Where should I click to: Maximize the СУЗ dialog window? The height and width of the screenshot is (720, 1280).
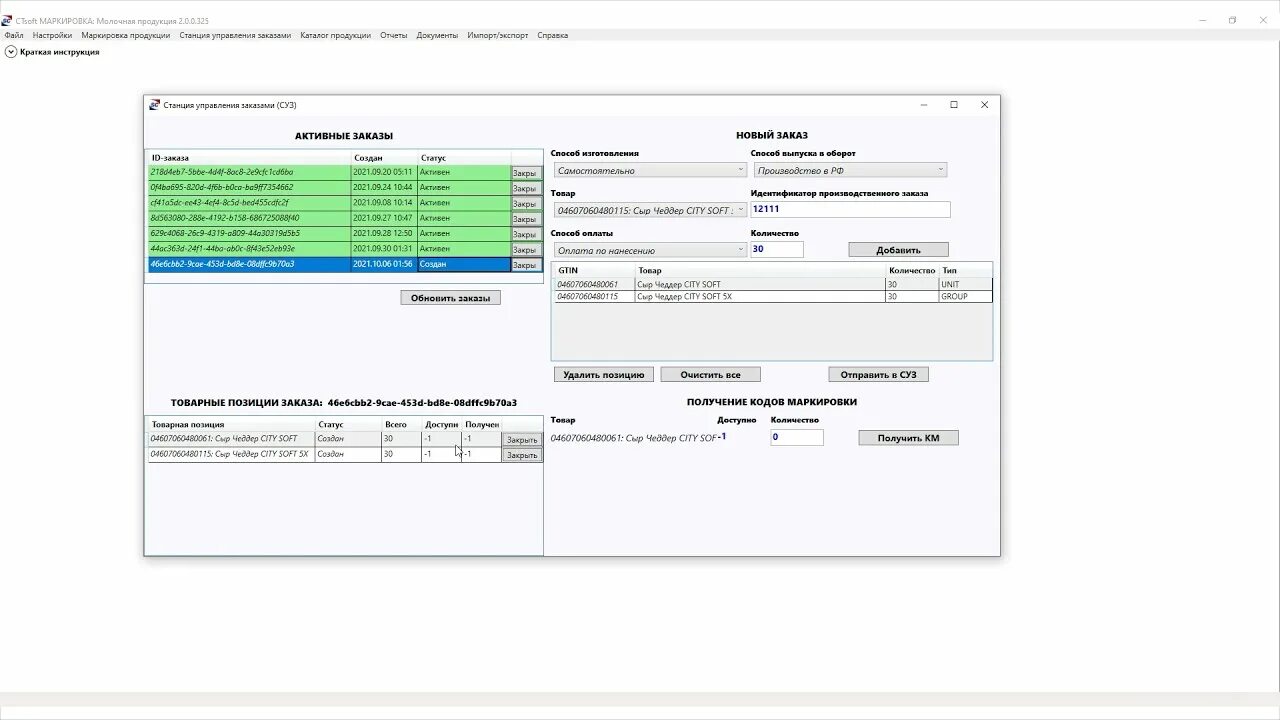[x=954, y=105]
